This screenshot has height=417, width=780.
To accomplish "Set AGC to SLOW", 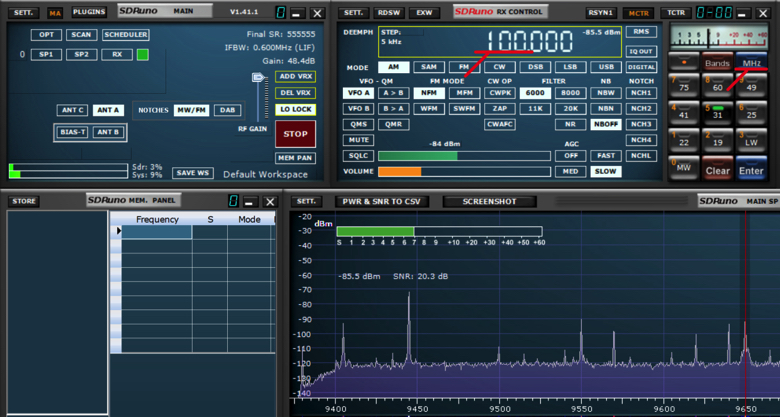I will (605, 171).
